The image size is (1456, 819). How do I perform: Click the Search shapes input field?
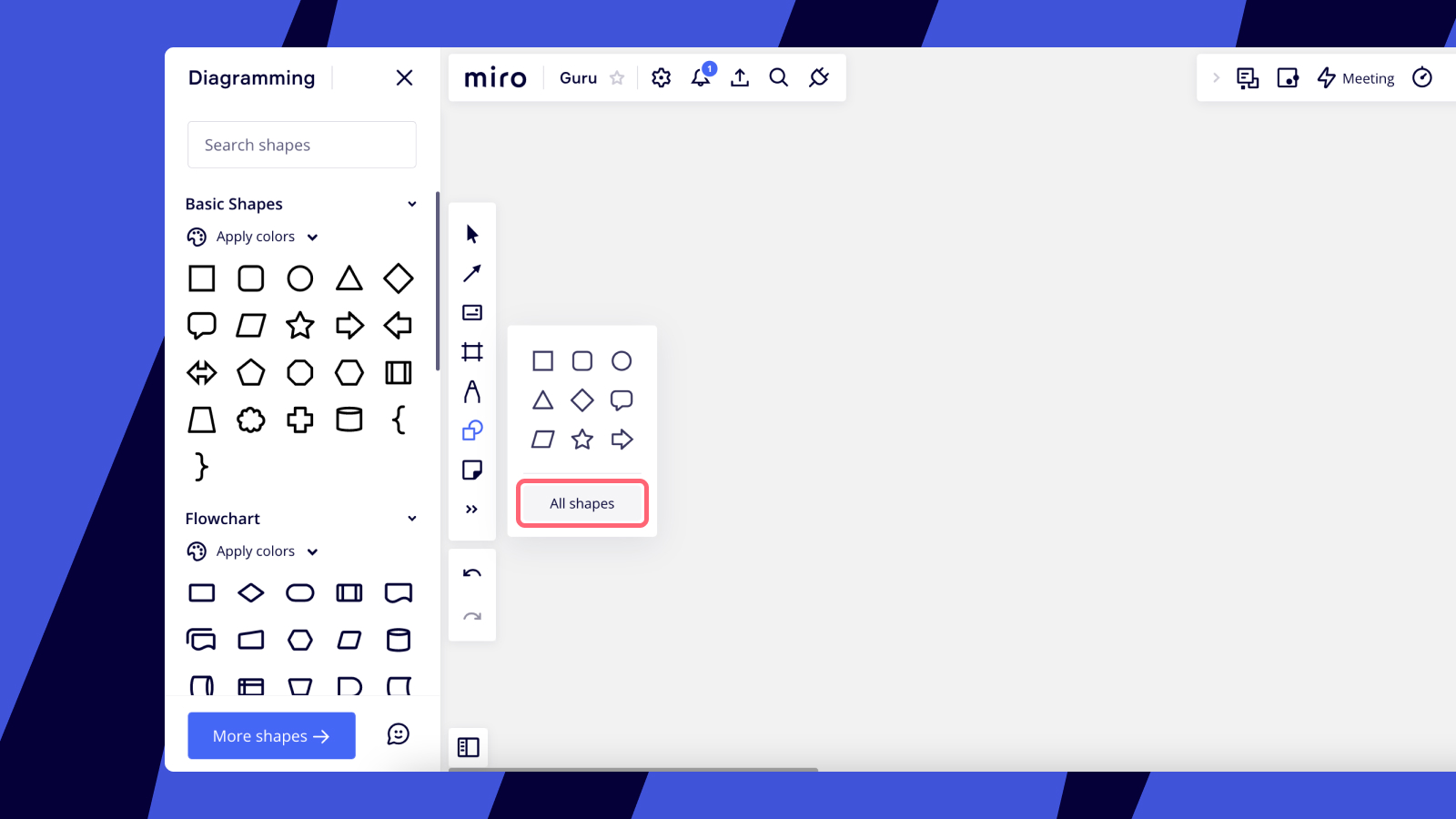[302, 145]
